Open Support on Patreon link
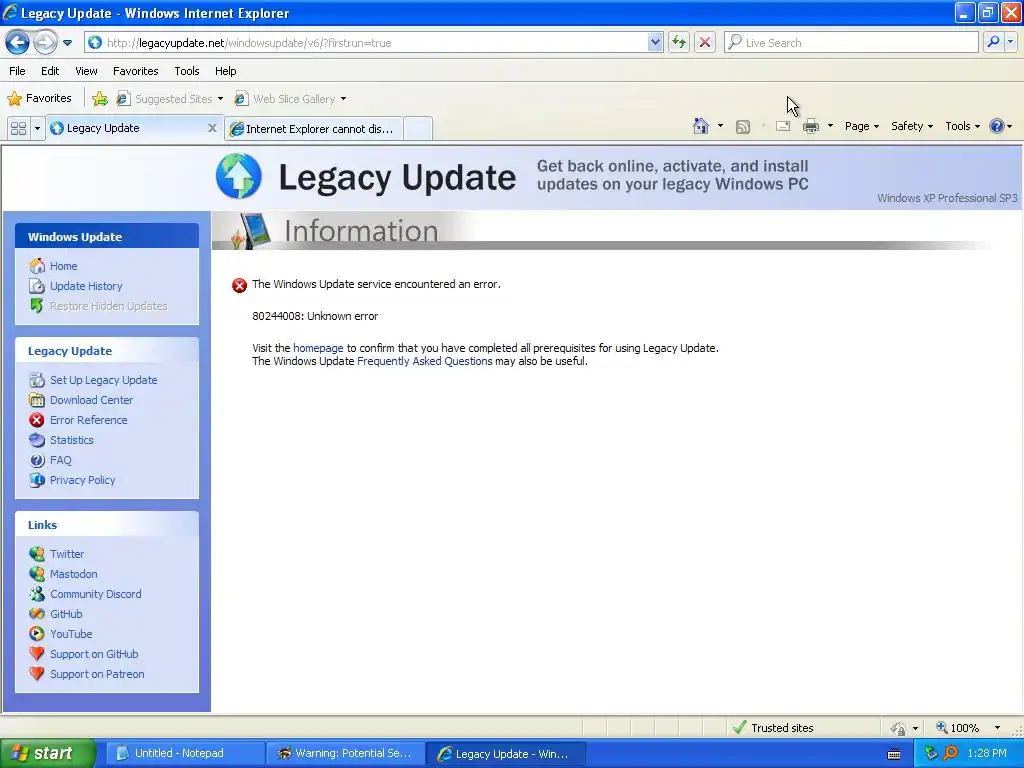The image size is (1024, 768). pyautogui.click(x=97, y=675)
